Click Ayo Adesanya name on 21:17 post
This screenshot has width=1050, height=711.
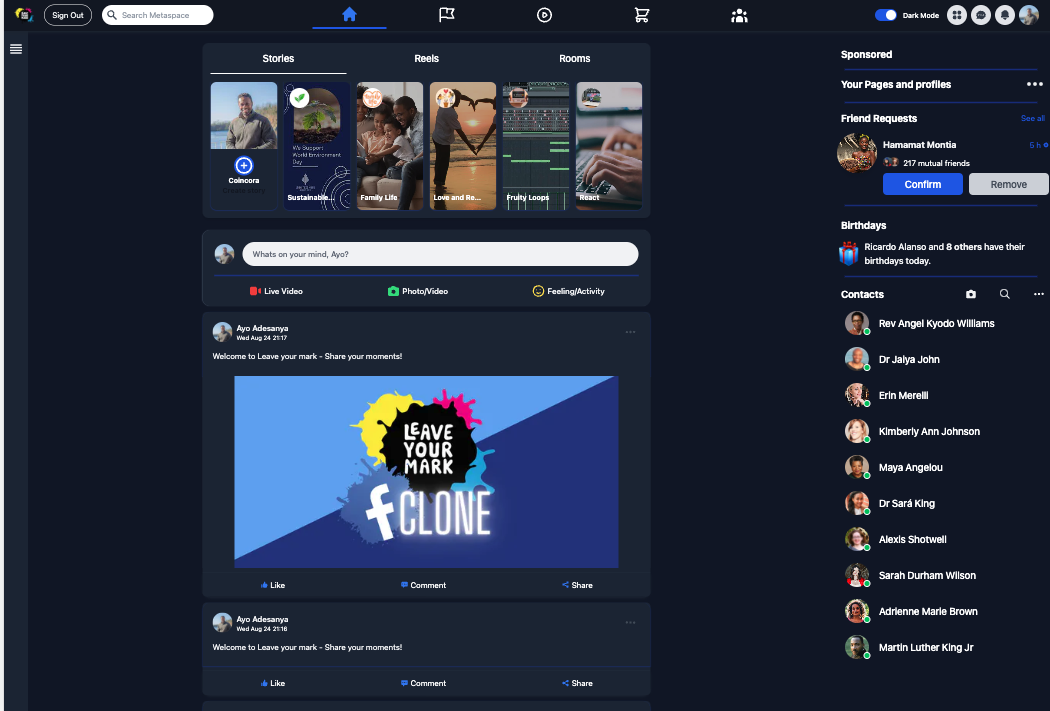(262, 328)
